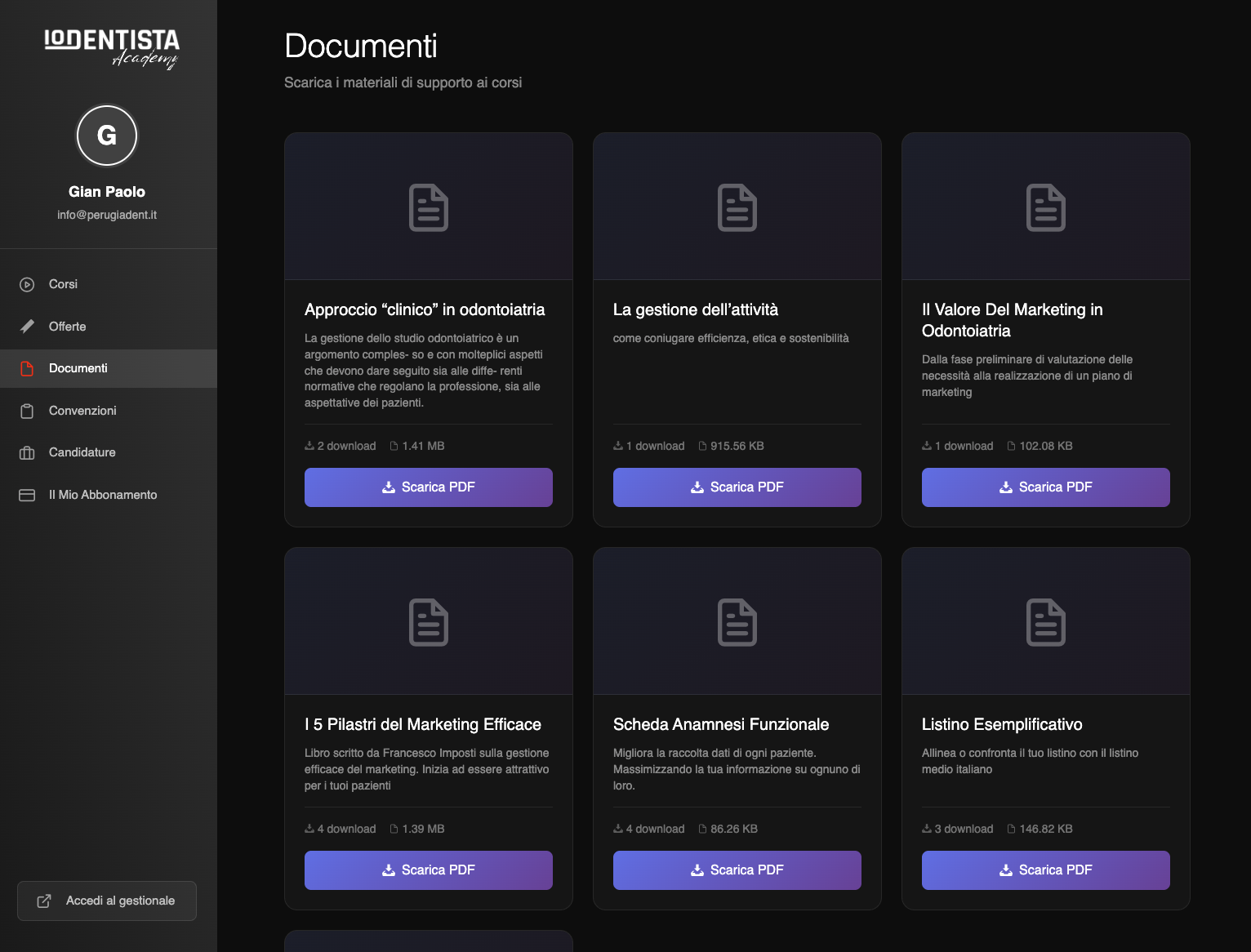1251x952 pixels.
Task: Download the I 5 Pilastri del Marketing PDF
Action: point(428,870)
